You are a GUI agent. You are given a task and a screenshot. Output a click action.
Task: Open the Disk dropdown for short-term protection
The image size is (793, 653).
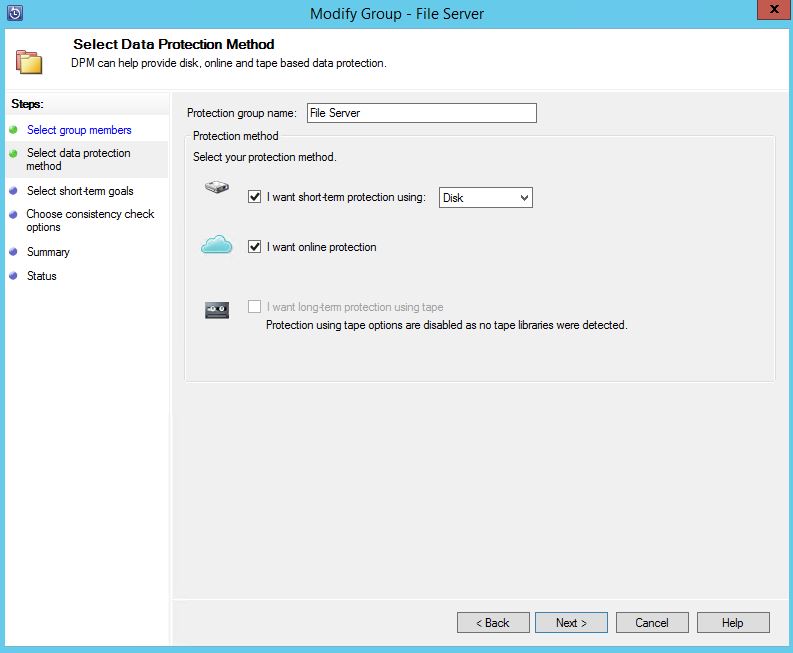coord(486,198)
